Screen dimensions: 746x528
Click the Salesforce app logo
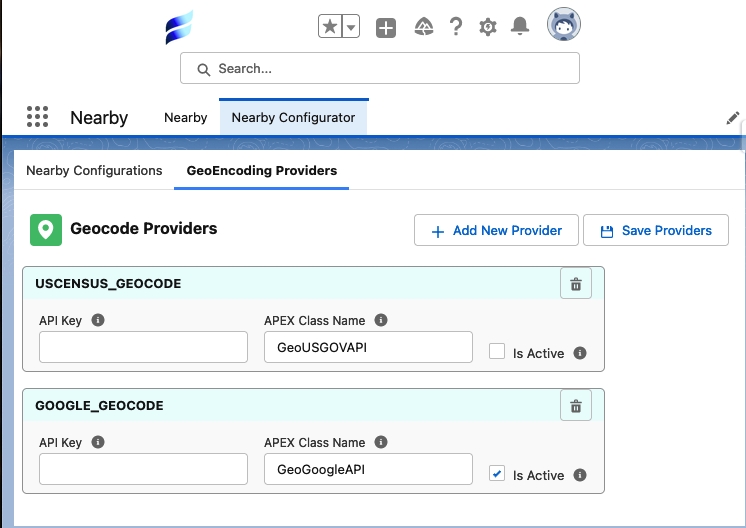tap(179, 27)
